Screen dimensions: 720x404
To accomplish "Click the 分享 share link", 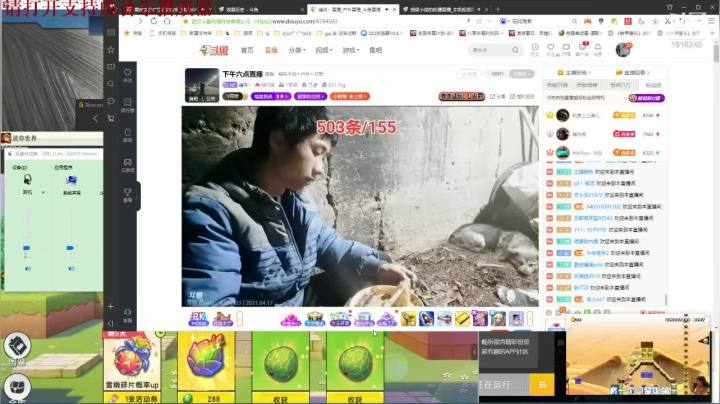I will [498, 96].
